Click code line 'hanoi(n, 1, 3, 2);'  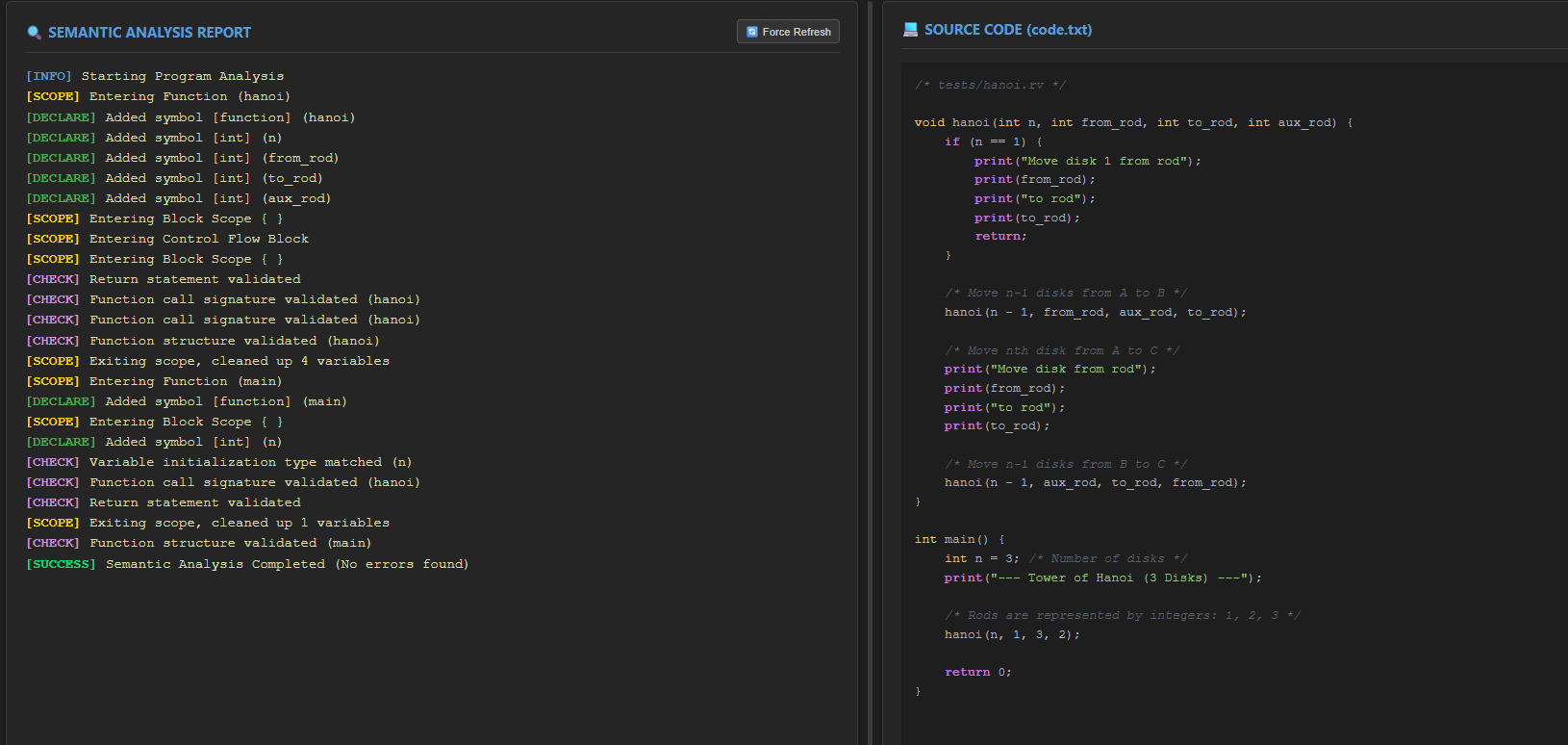(x=1013, y=634)
